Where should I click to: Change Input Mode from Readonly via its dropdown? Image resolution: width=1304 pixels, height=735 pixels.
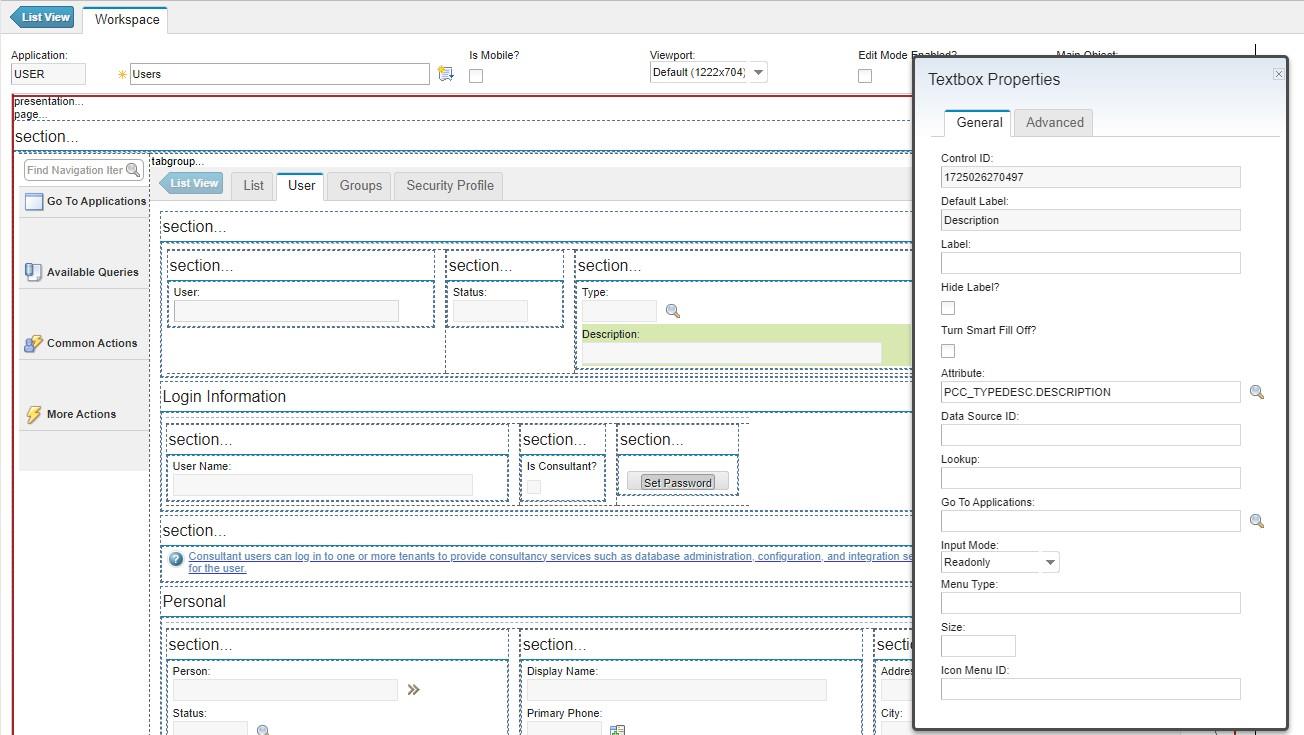click(1050, 562)
